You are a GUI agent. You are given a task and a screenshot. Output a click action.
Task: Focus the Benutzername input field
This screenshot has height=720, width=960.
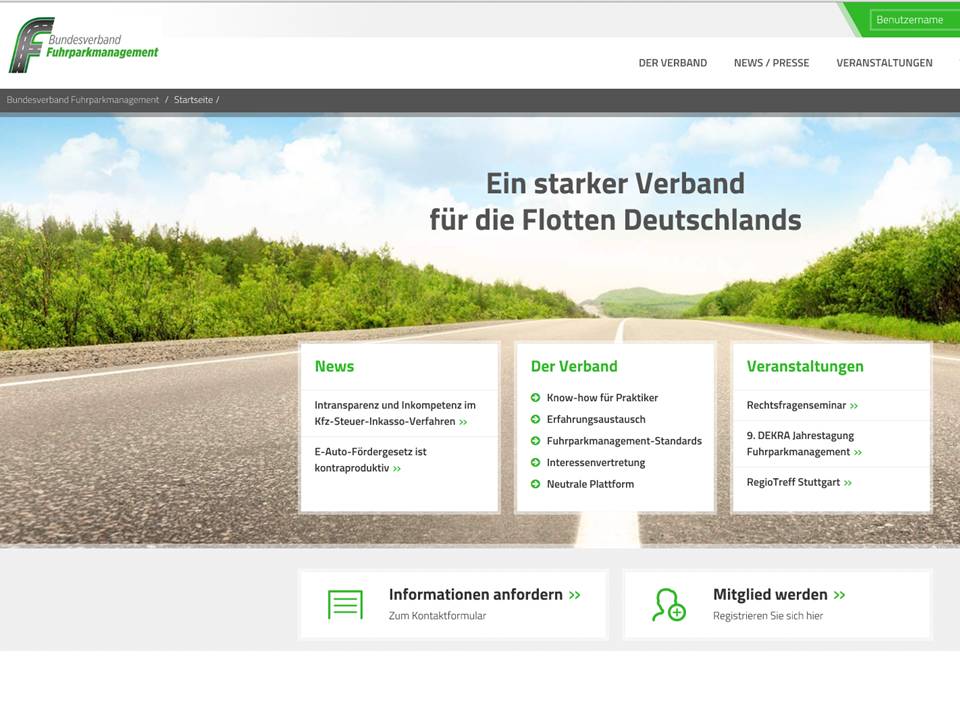point(913,20)
